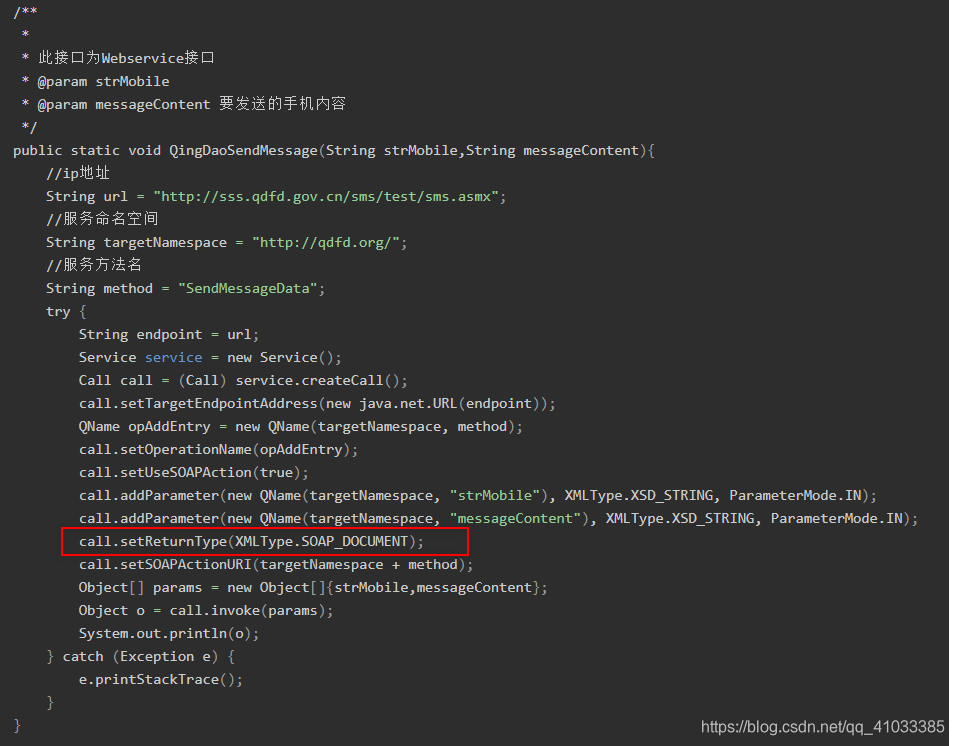The image size is (955, 746).
Task: Select the System.out.println(o) line
Action: [x=168, y=633]
